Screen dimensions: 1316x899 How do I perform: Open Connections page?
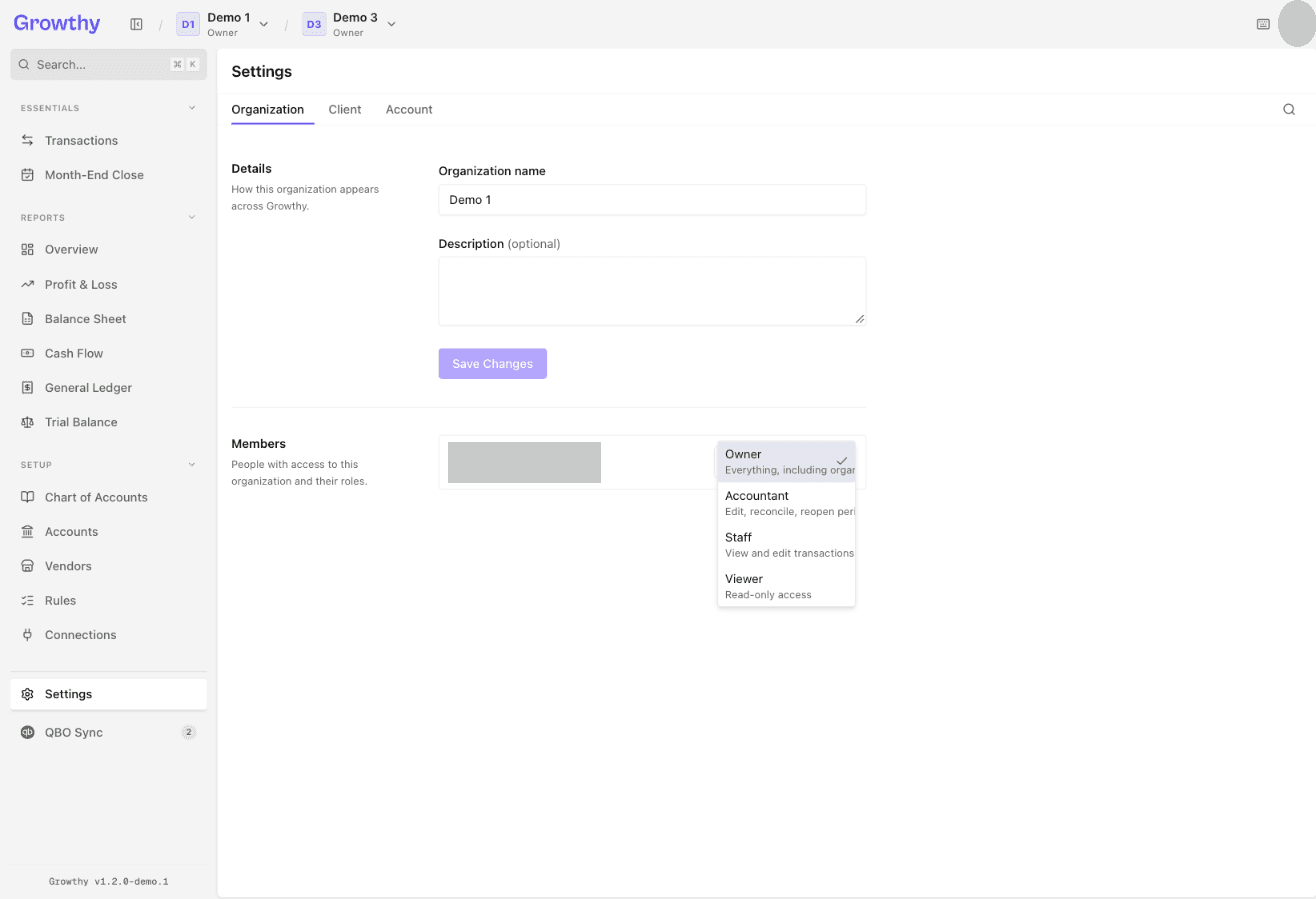109,635
